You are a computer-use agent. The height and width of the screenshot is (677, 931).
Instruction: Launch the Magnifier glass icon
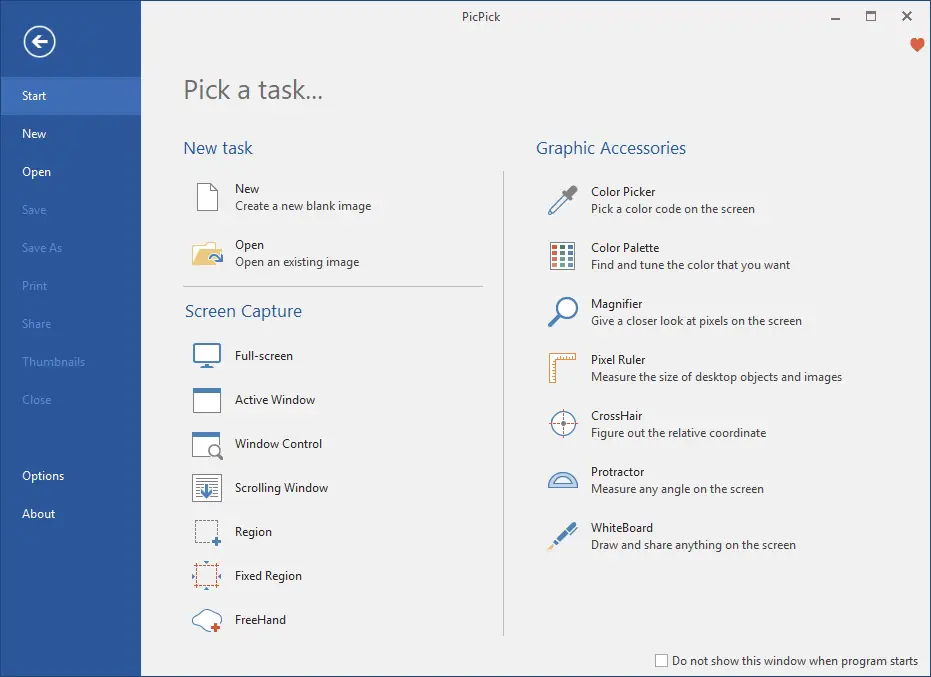563,312
